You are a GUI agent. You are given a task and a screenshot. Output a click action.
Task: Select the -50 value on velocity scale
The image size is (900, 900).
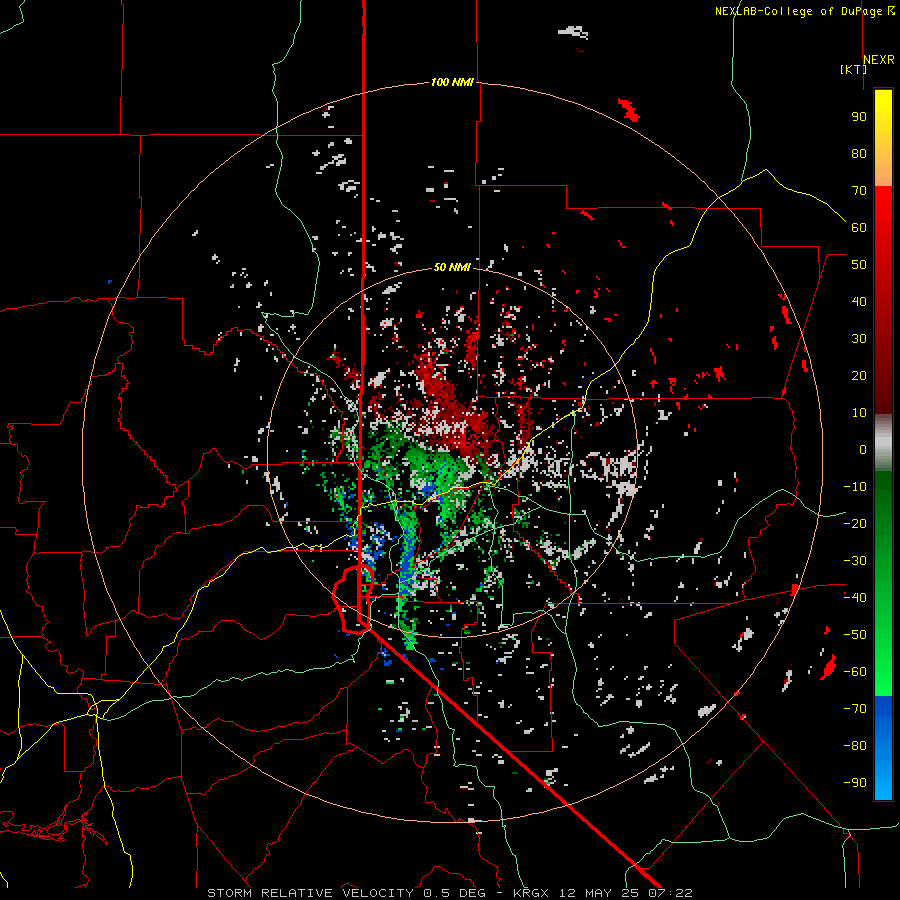click(x=855, y=635)
